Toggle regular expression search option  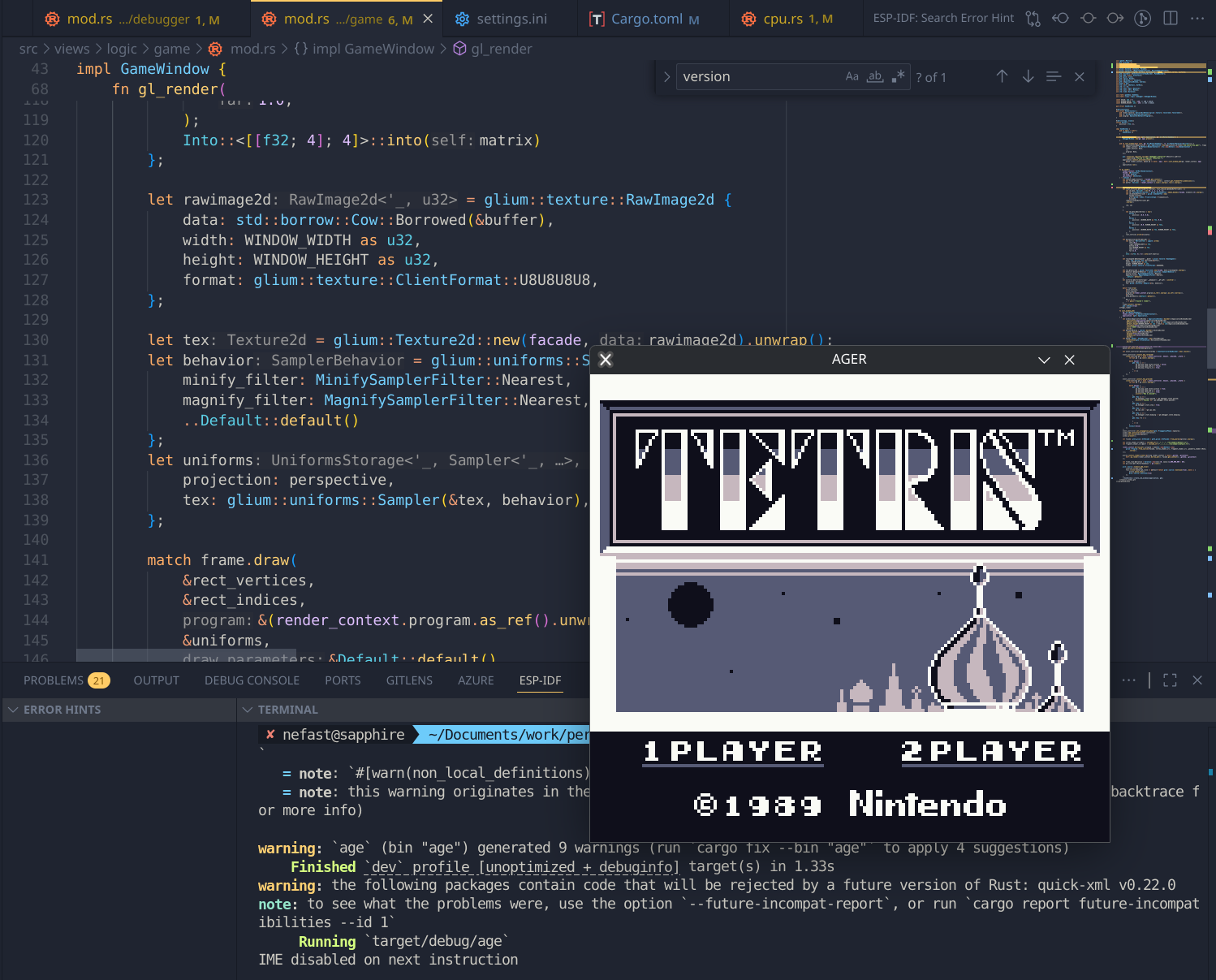(898, 76)
